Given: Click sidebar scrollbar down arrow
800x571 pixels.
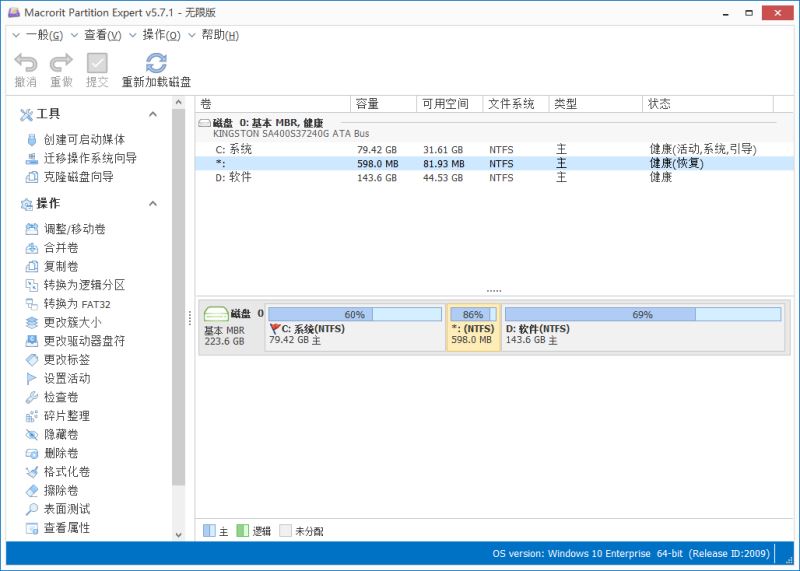Looking at the screenshot, I should tap(179, 535).
